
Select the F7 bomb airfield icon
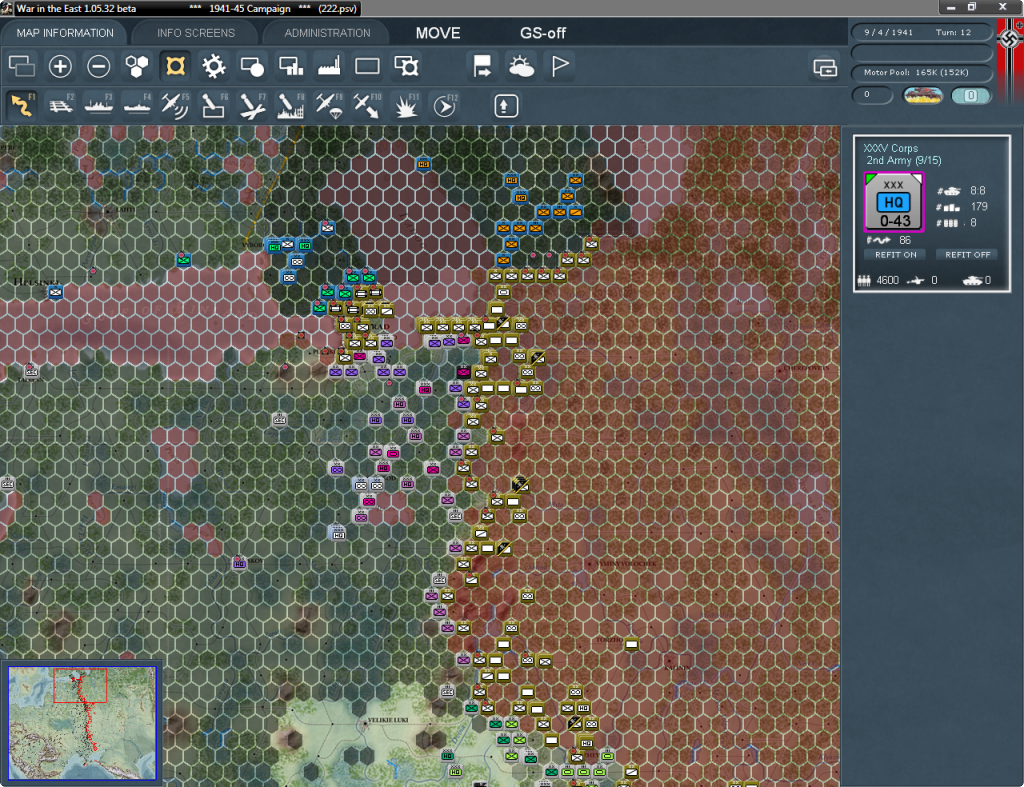[x=252, y=106]
